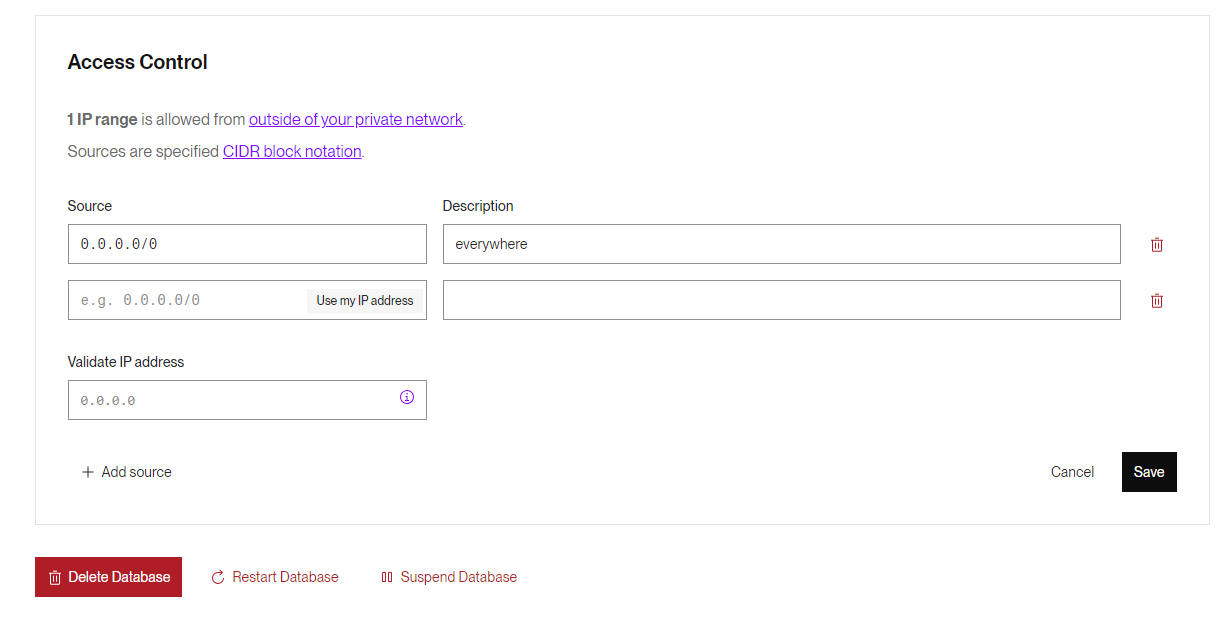Select Suspend Database text
The image size is (1225, 622).
pos(459,577)
